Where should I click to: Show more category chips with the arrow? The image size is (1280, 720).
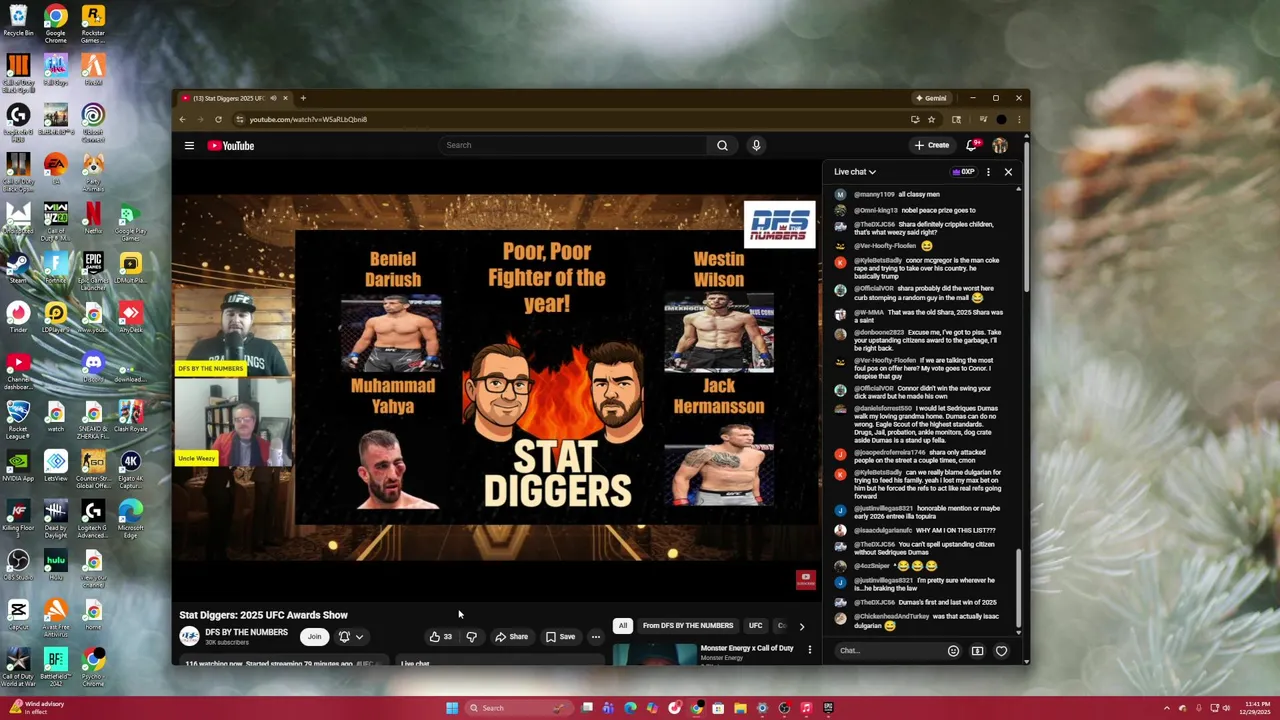click(801, 626)
